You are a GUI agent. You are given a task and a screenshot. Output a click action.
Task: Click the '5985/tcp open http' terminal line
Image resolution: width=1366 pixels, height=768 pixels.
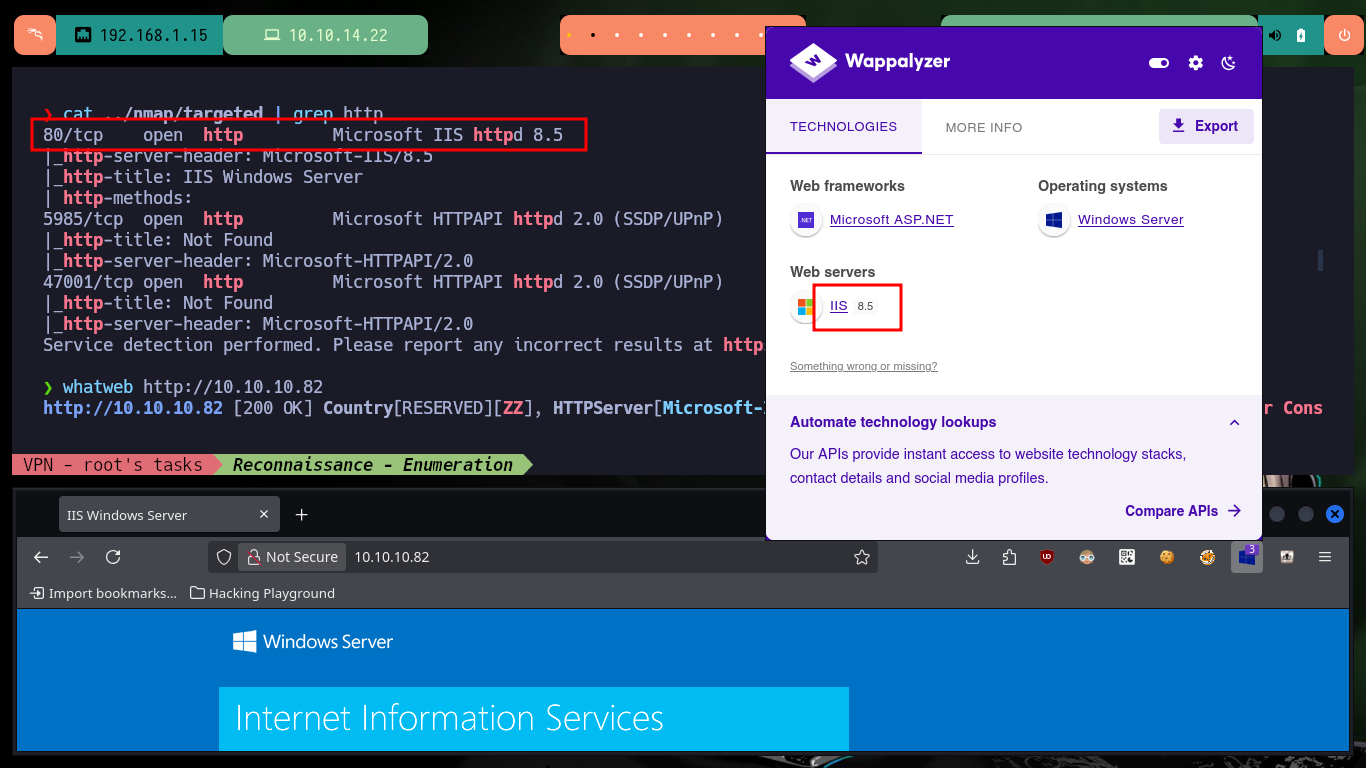[383, 219]
